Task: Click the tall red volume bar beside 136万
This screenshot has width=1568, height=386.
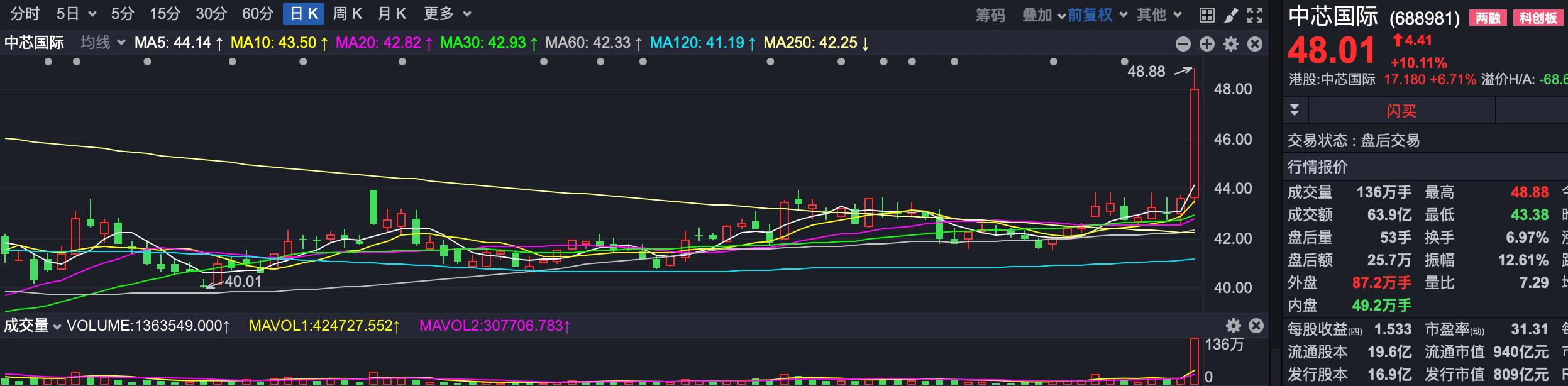Action: pos(1194,361)
